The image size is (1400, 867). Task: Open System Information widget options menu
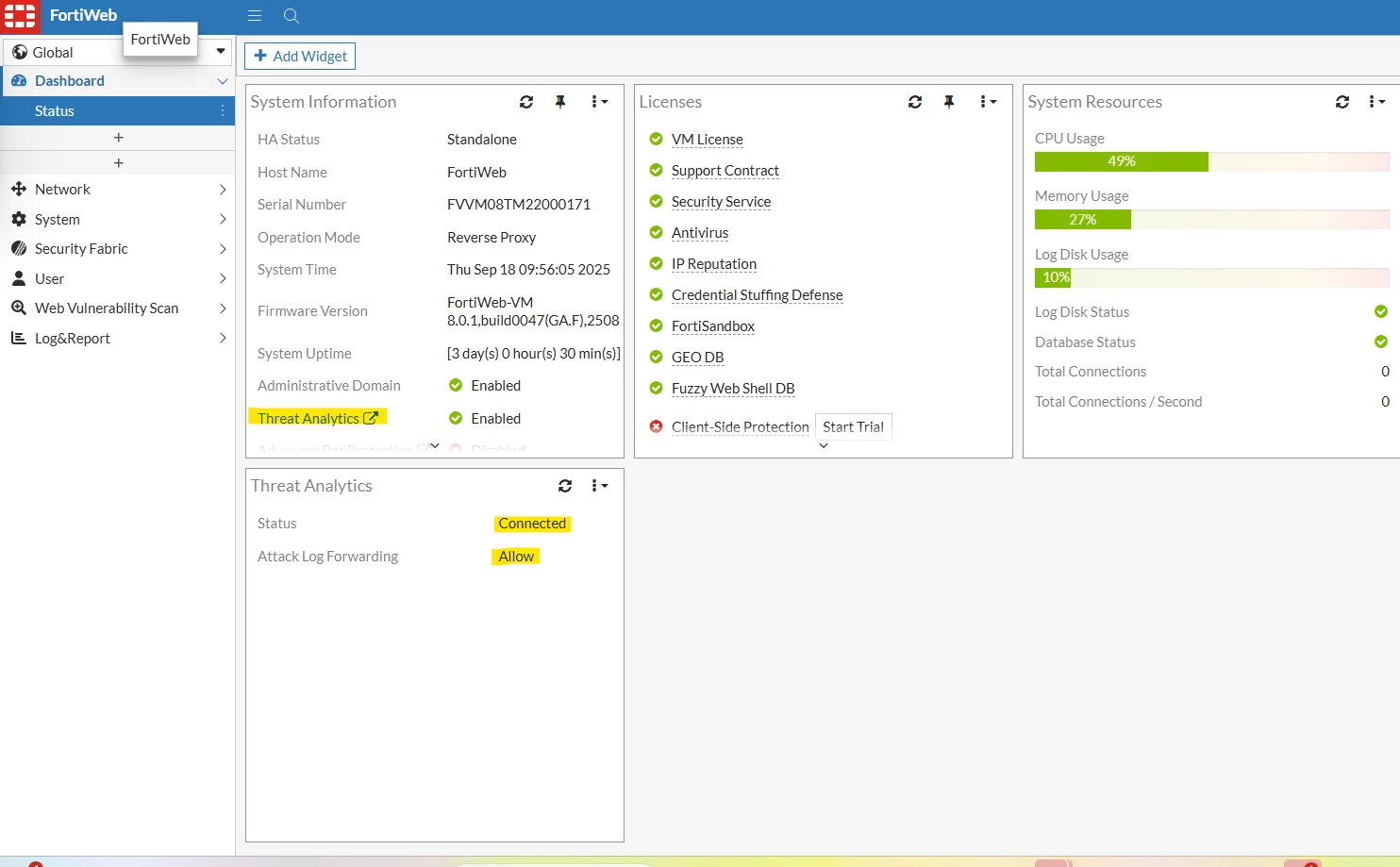[x=599, y=102]
